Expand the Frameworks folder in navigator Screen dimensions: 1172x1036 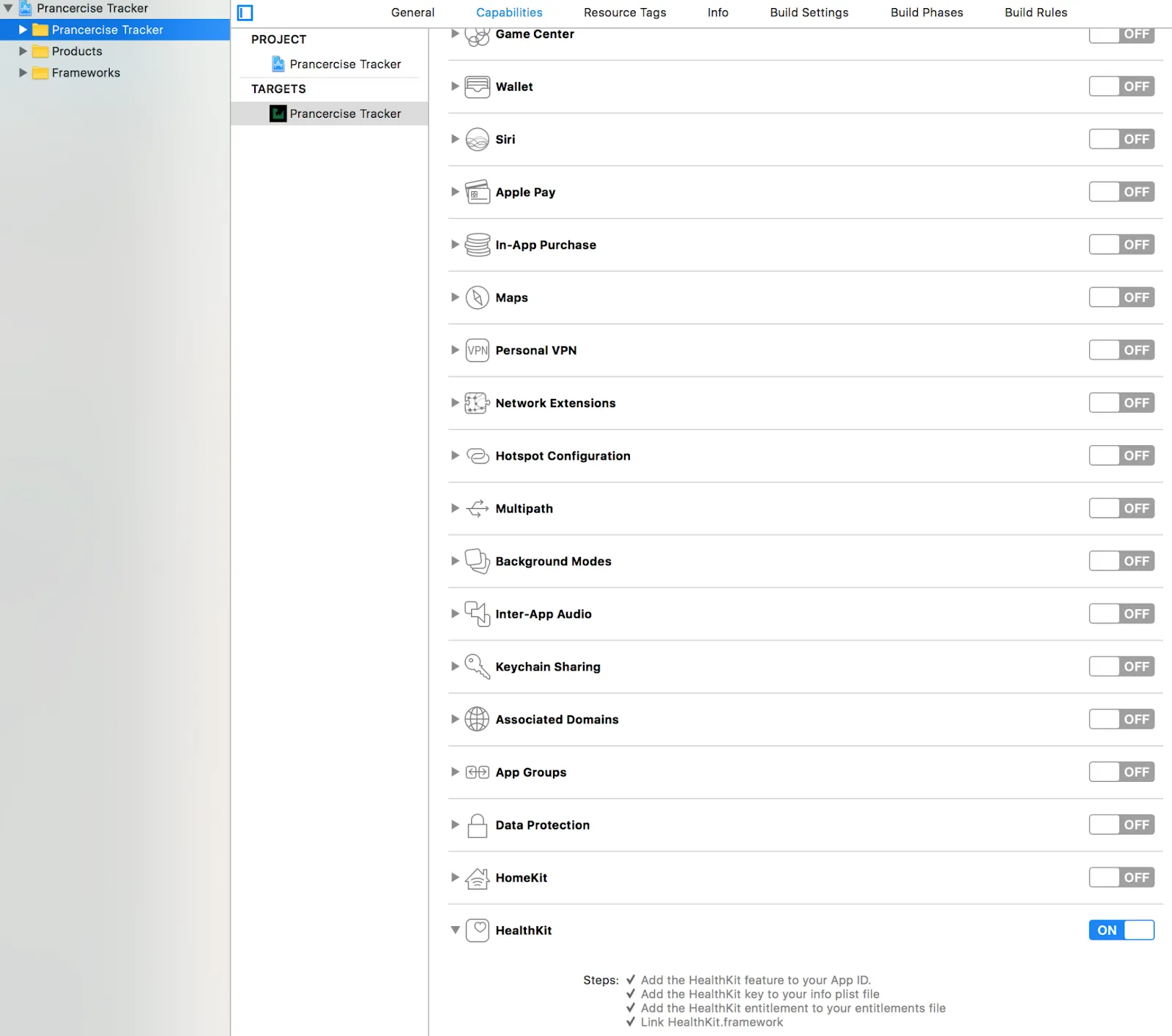23,72
